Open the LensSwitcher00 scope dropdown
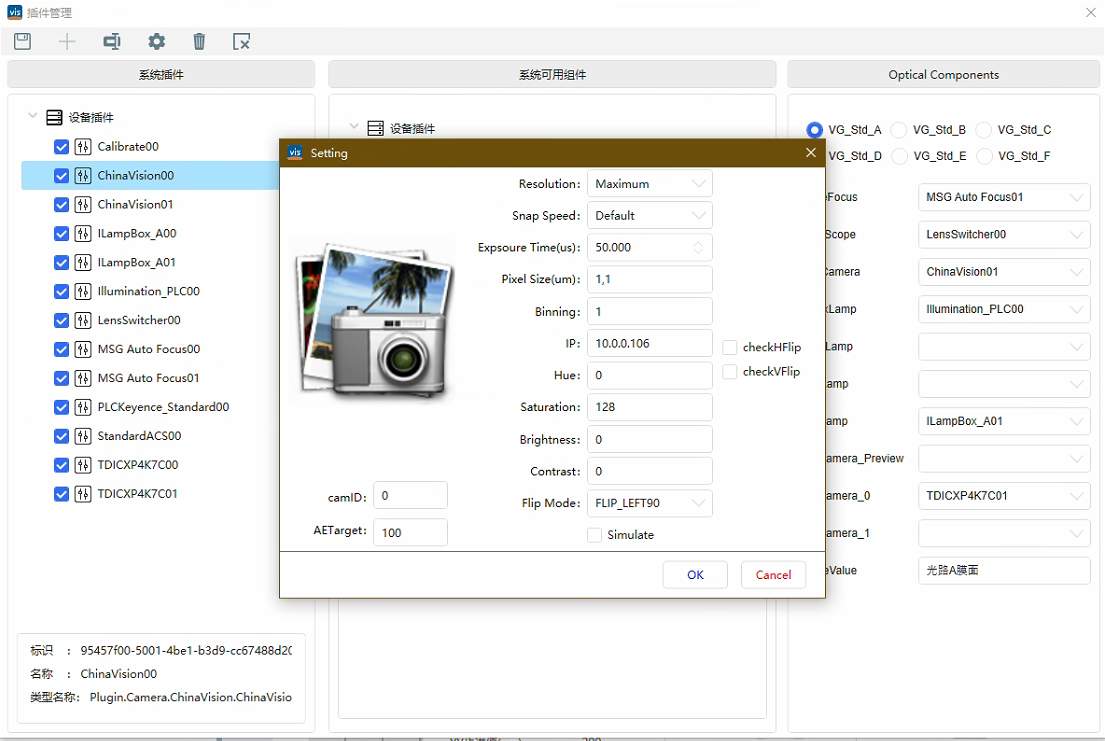Viewport: 1105px width, 741px height. tap(1004, 234)
